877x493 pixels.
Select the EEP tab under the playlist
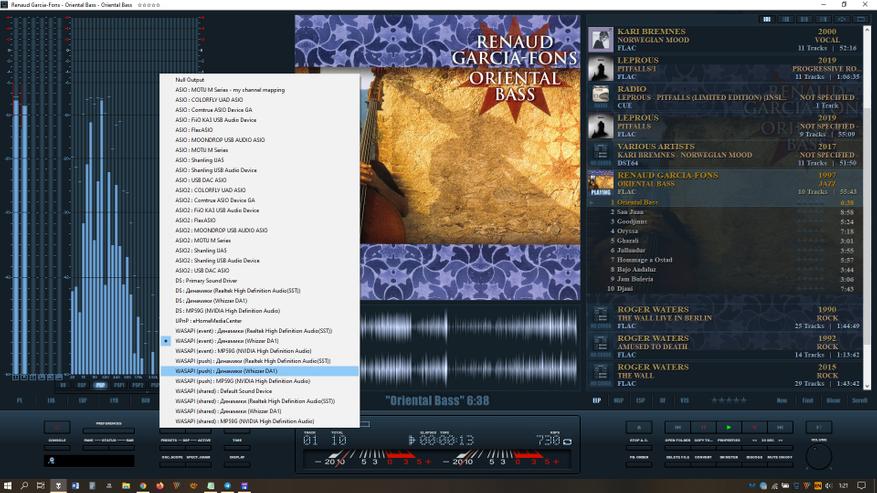pos(597,401)
